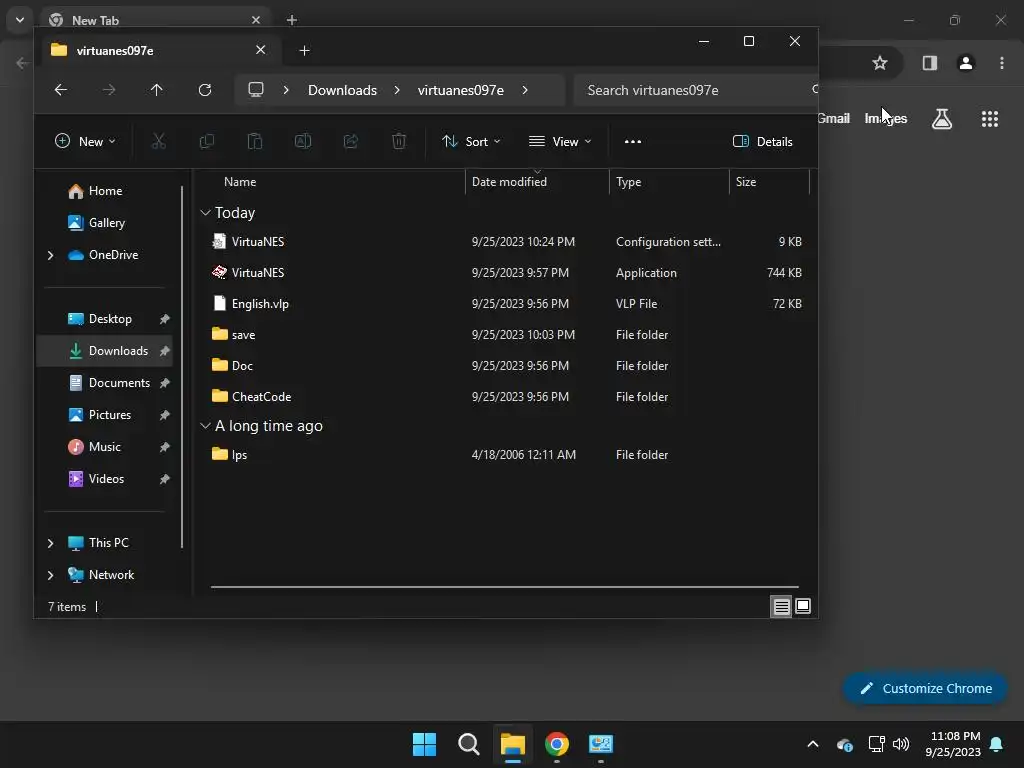This screenshot has height=768, width=1024.
Task: Click the Share icon in toolbar
Action: pyautogui.click(x=351, y=141)
